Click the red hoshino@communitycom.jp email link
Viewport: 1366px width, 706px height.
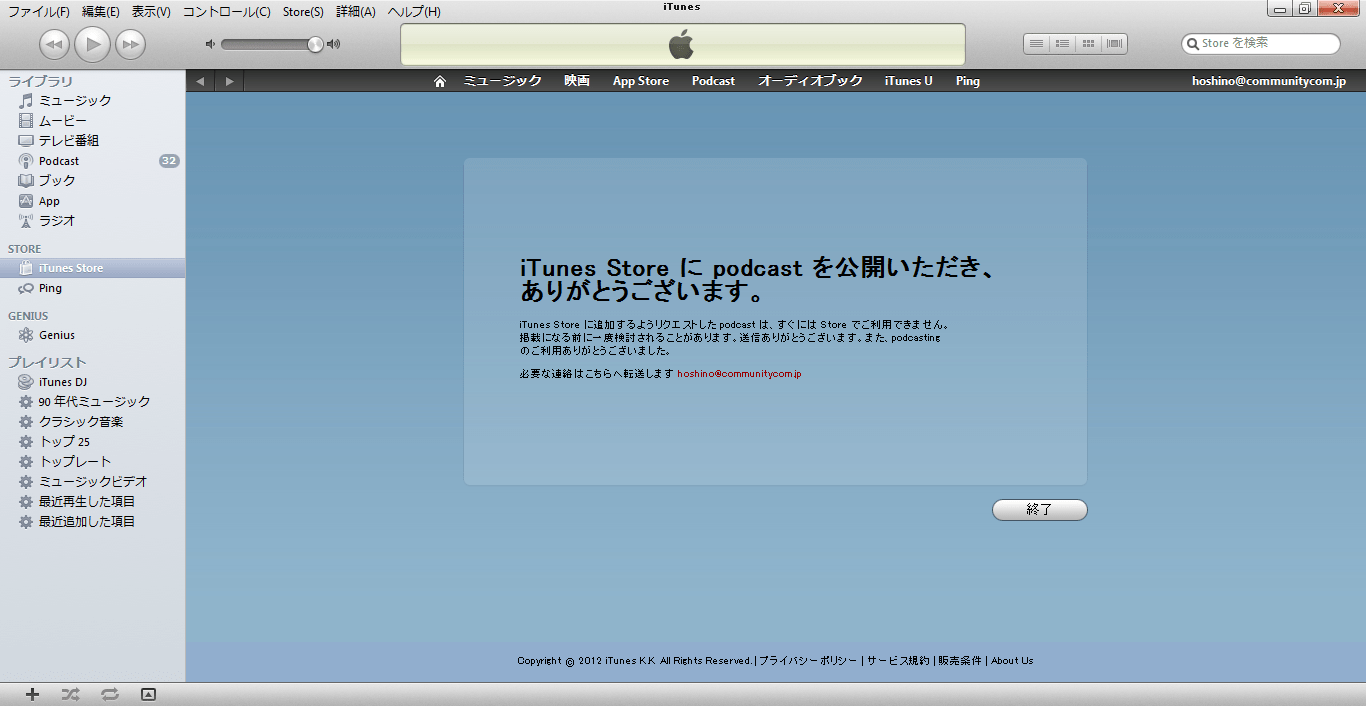tap(739, 374)
